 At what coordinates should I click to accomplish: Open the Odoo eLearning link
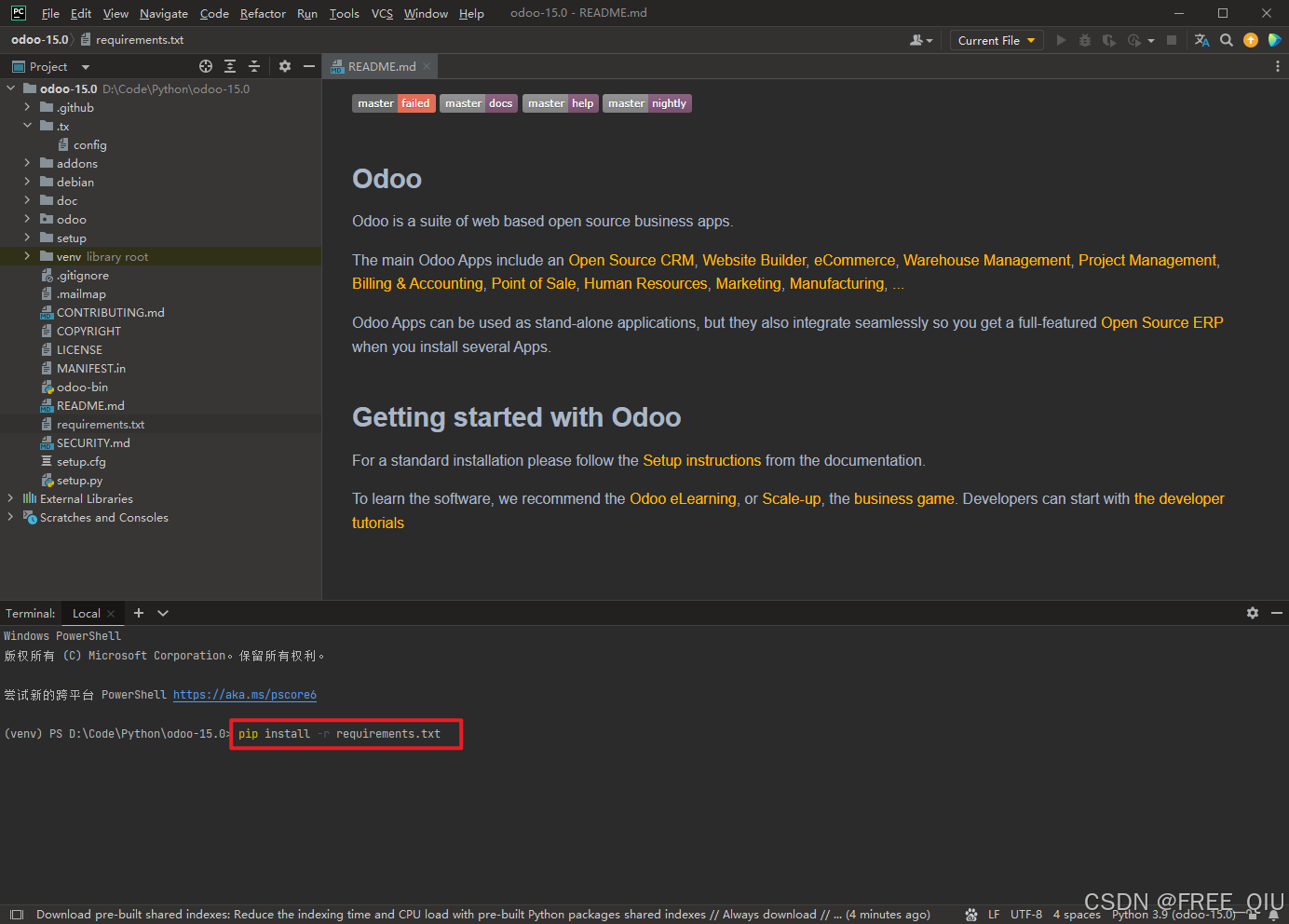(x=683, y=498)
